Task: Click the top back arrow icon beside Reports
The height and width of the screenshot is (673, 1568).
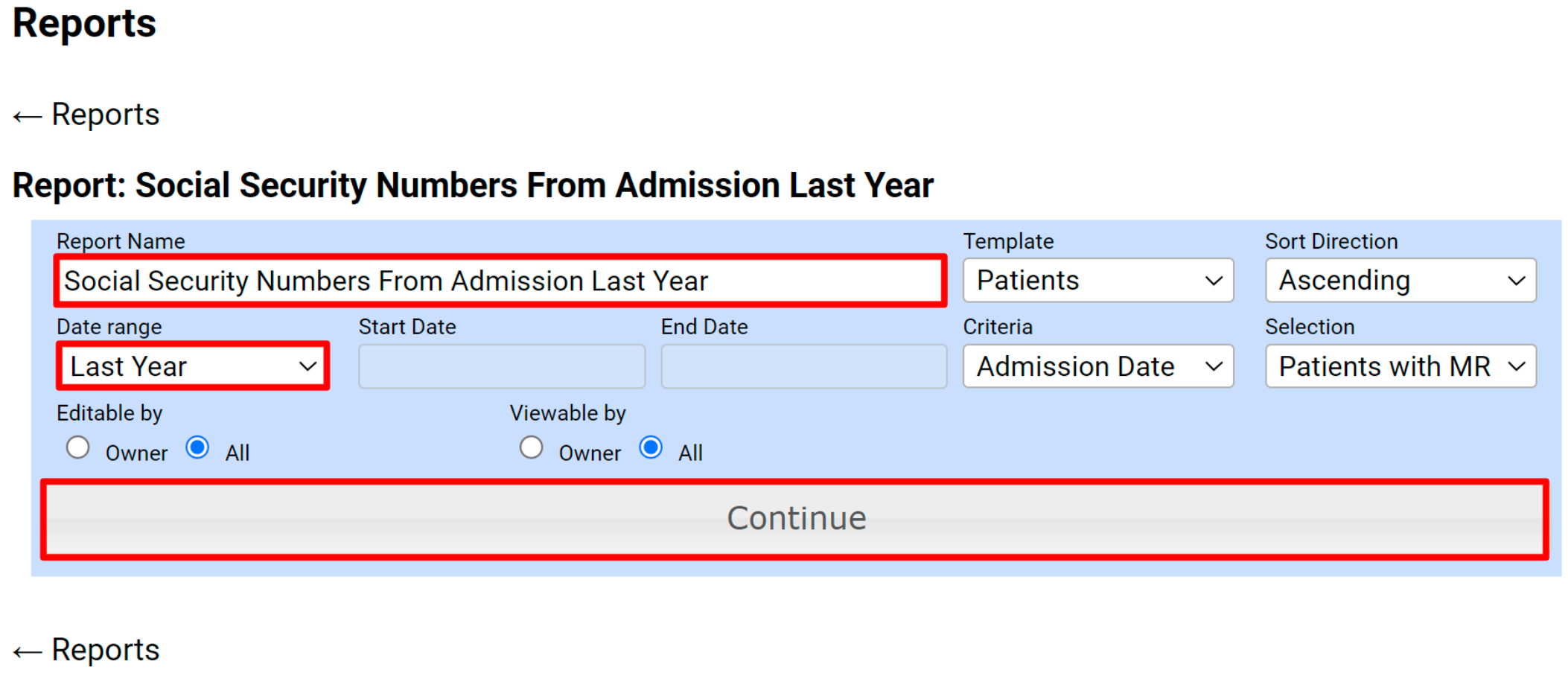Action: click(x=27, y=115)
